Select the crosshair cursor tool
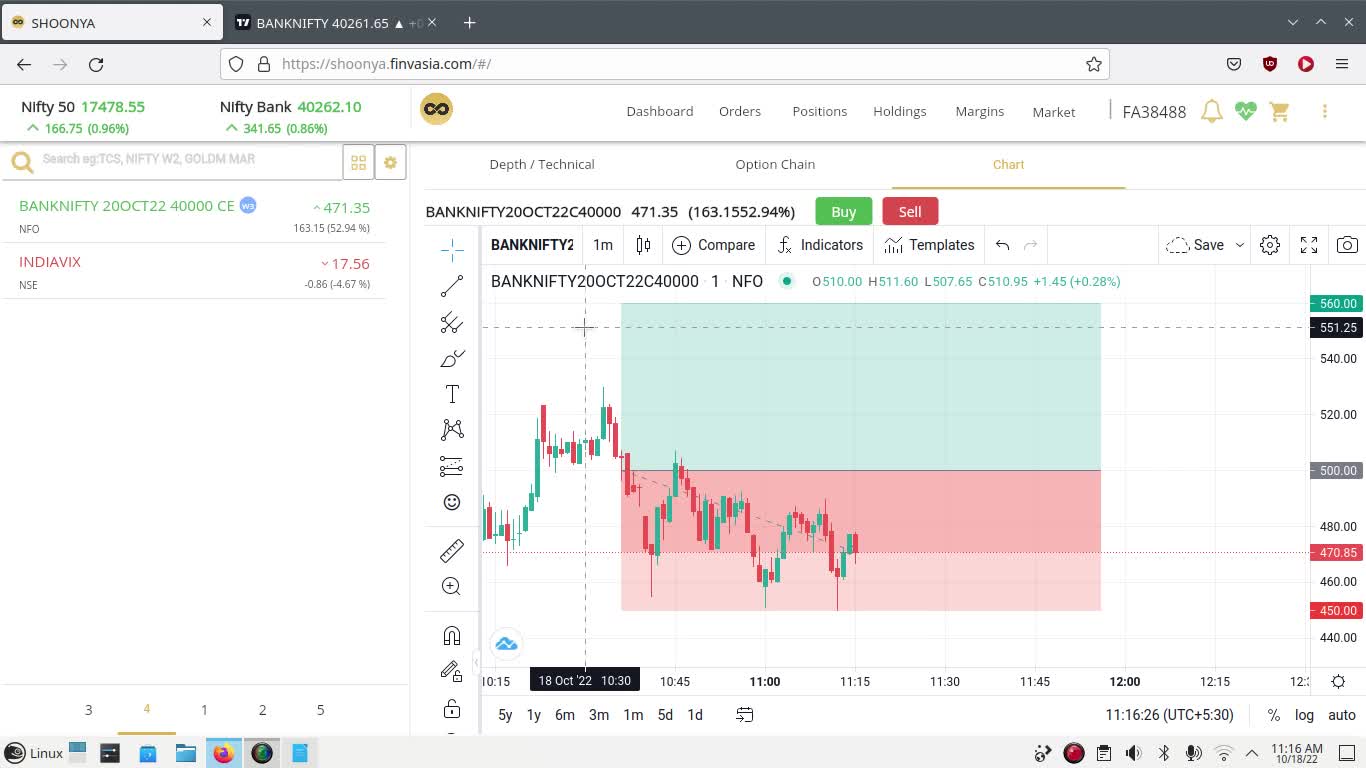The width and height of the screenshot is (1366, 768). (x=452, y=249)
